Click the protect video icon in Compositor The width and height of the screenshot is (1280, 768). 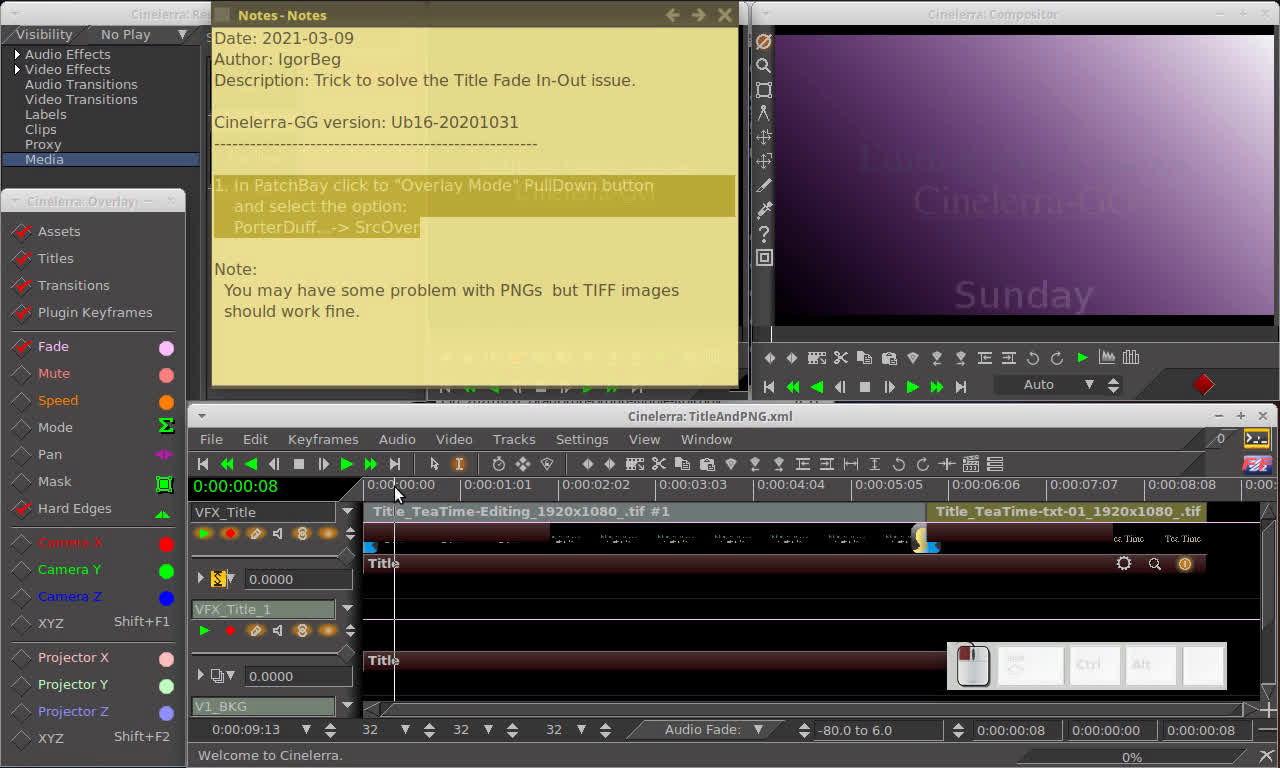(x=764, y=41)
